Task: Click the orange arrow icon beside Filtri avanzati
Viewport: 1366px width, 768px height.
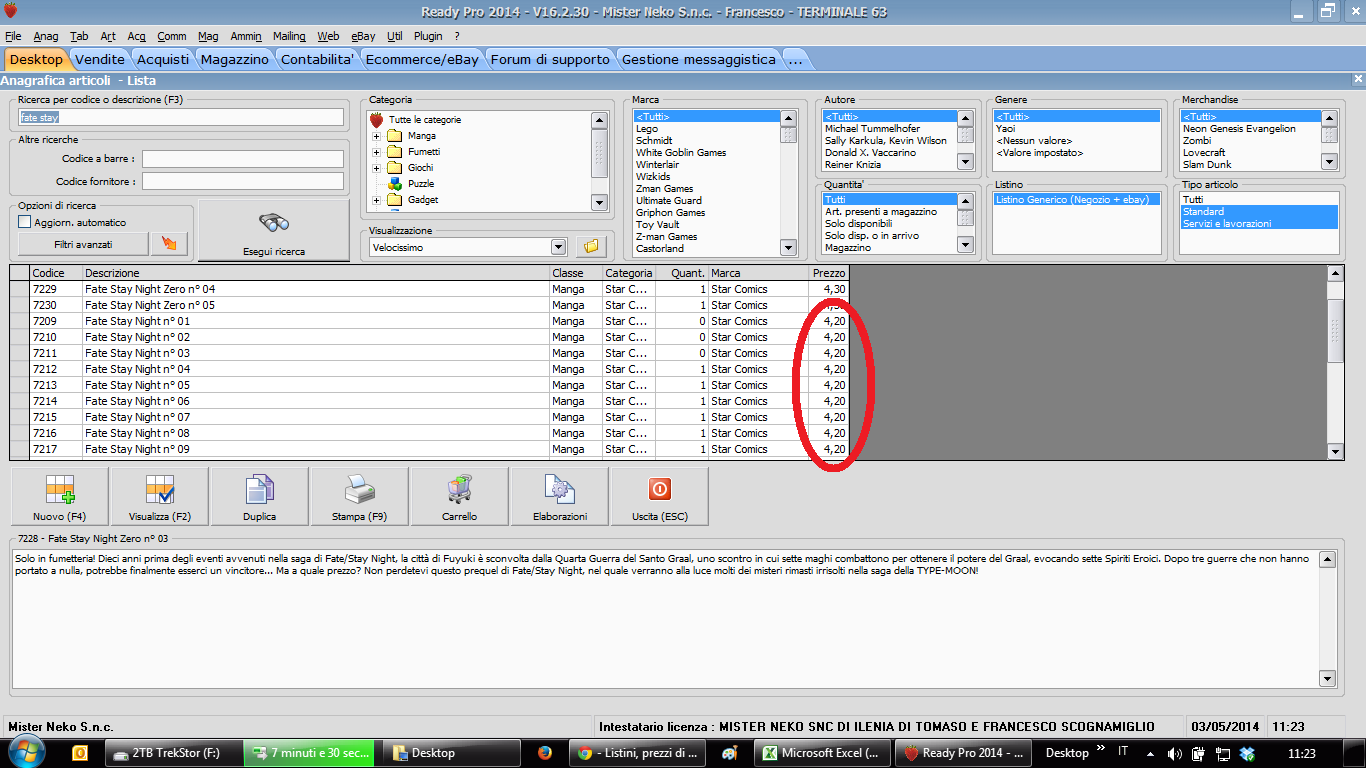Action: tap(168, 244)
